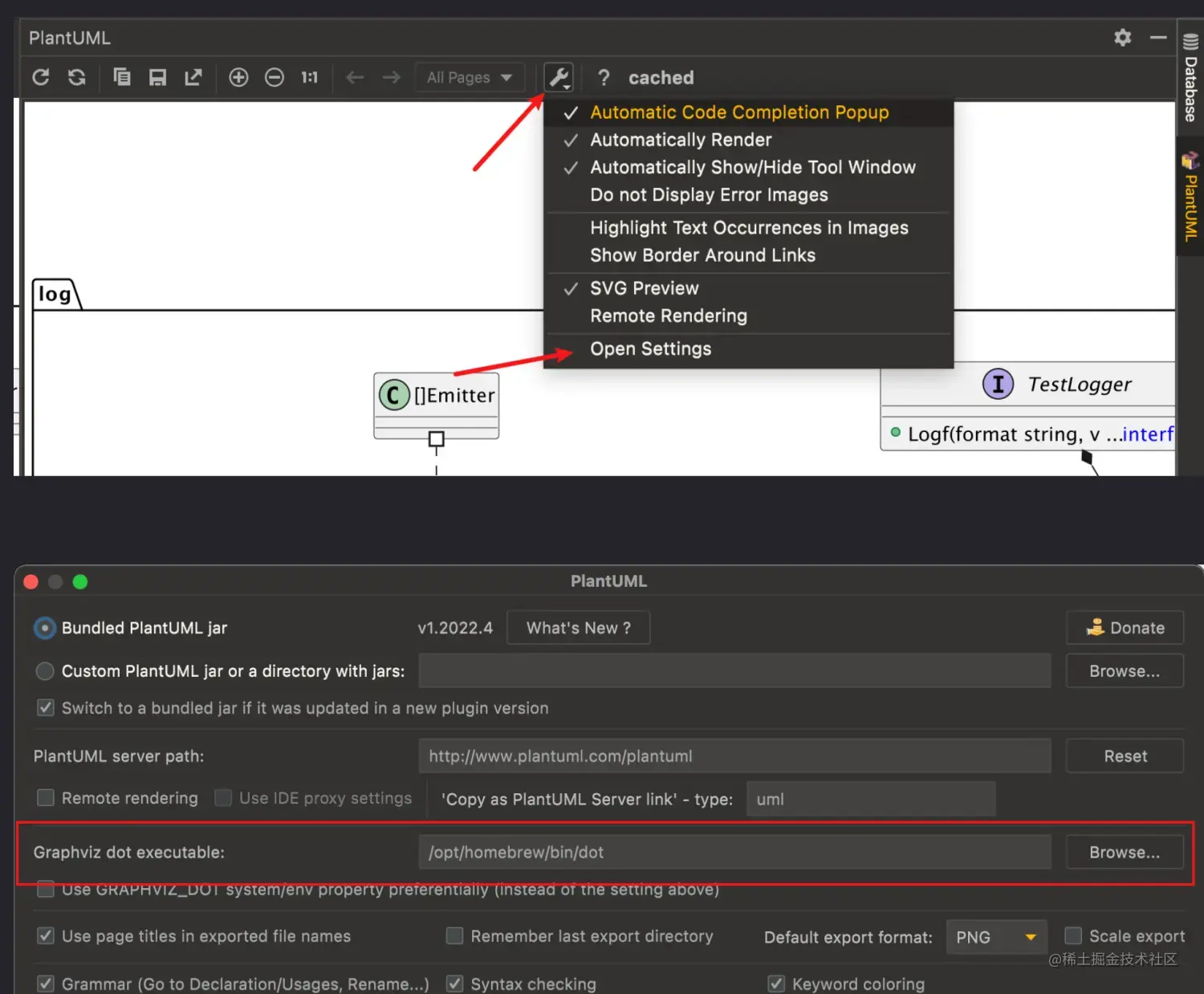The height and width of the screenshot is (994, 1204).
Task: Click the []Emitter class C icon
Action: [x=394, y=395]
